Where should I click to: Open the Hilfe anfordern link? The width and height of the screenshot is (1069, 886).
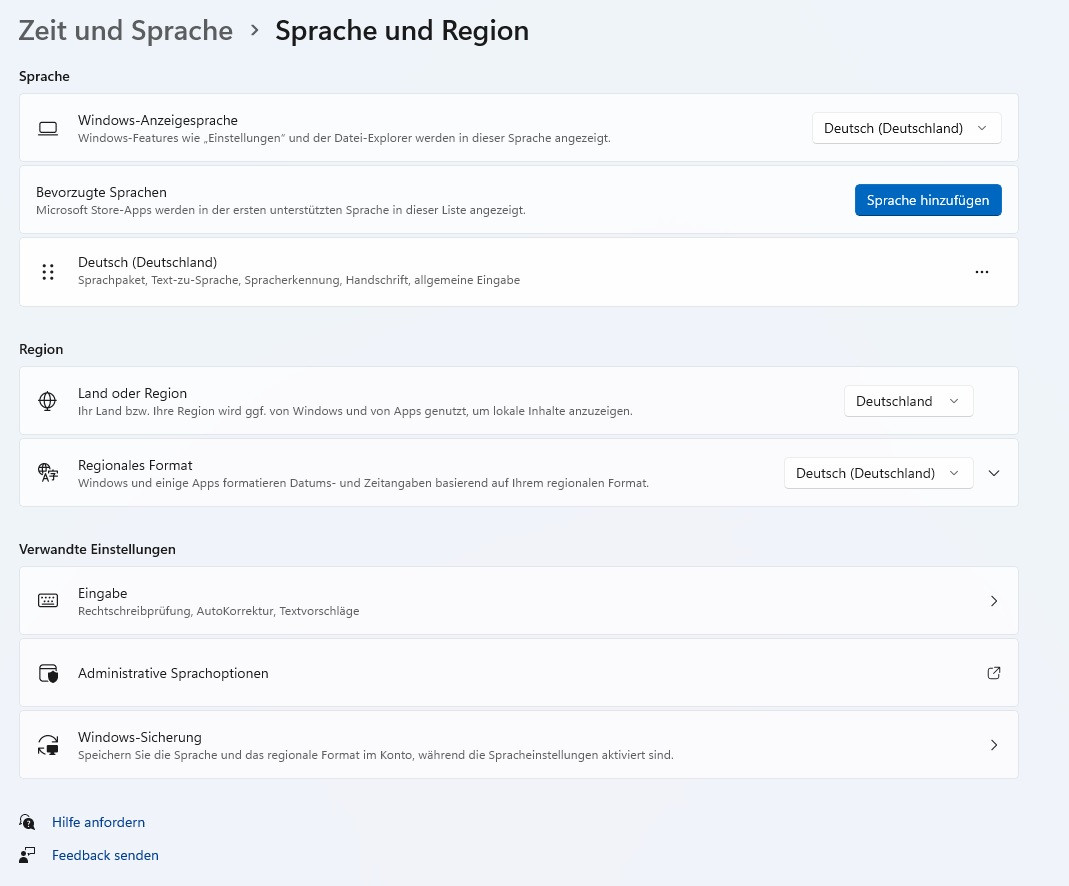pyautogui.click(x=98, y=822)
